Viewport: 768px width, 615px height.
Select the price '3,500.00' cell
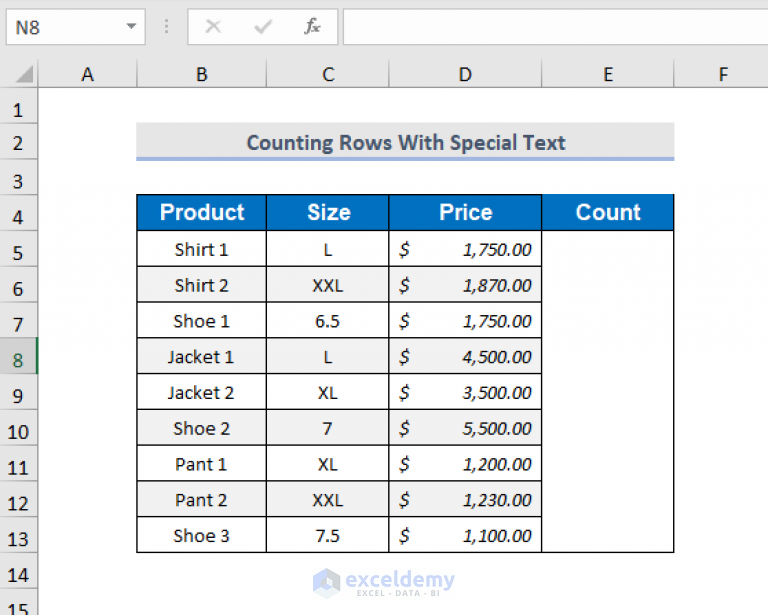[465, 392]
